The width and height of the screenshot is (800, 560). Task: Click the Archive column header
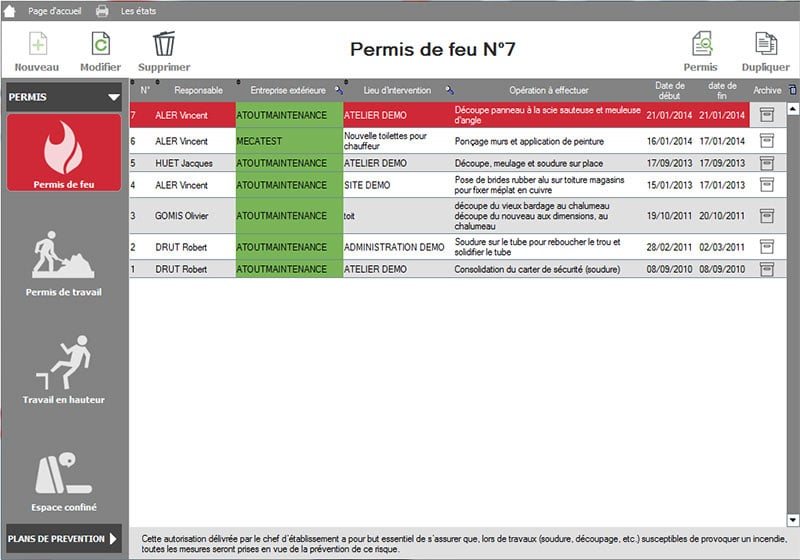[767, 90]
